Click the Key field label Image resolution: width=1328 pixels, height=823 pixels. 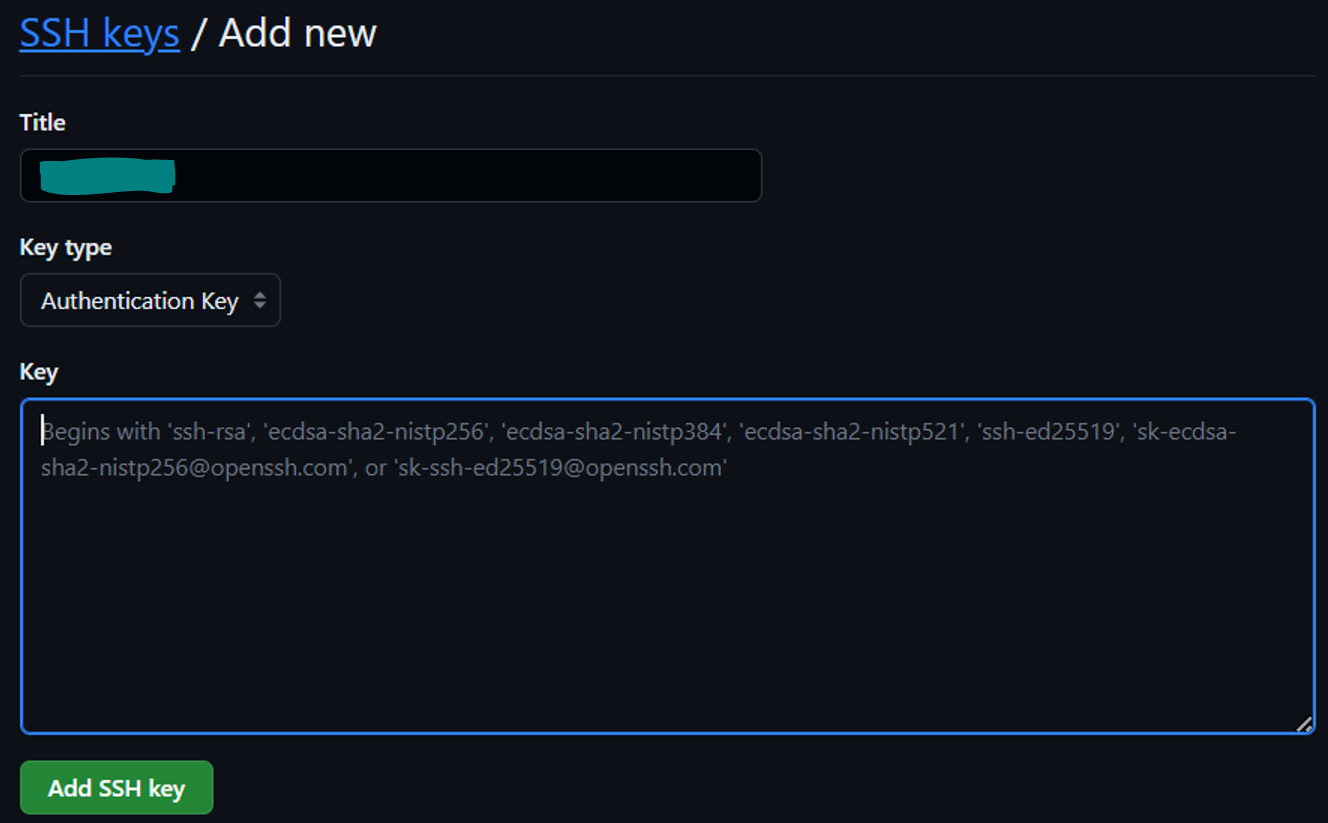39,372
